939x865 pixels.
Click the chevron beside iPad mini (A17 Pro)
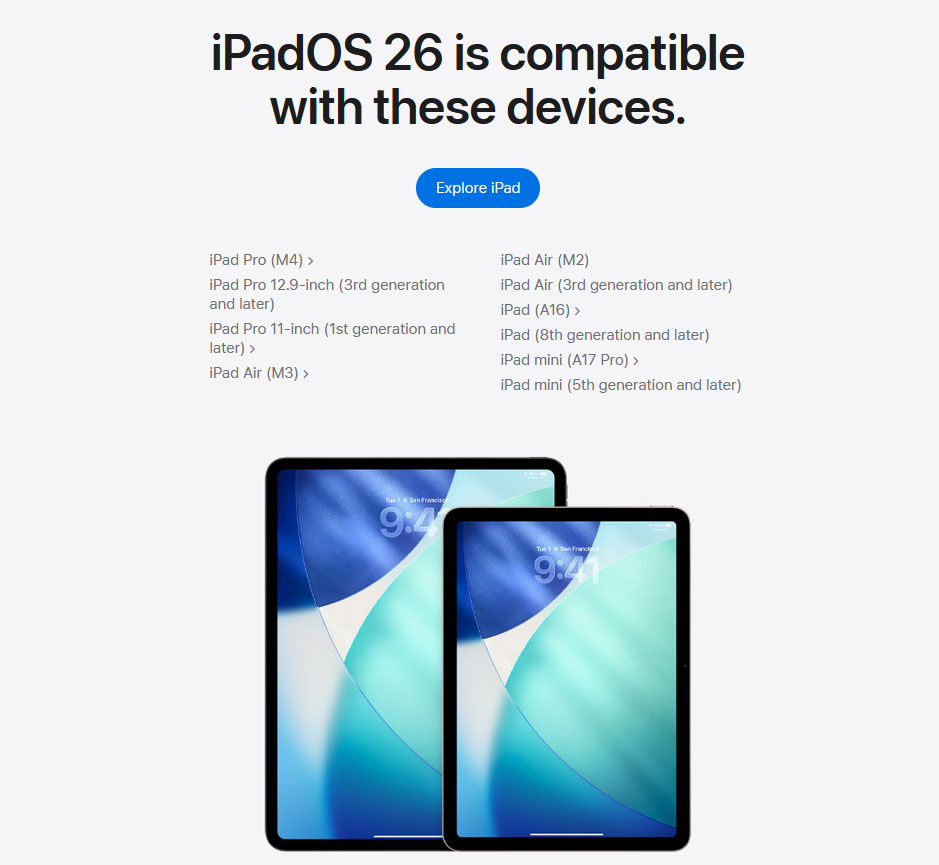(x=635, y=361)
